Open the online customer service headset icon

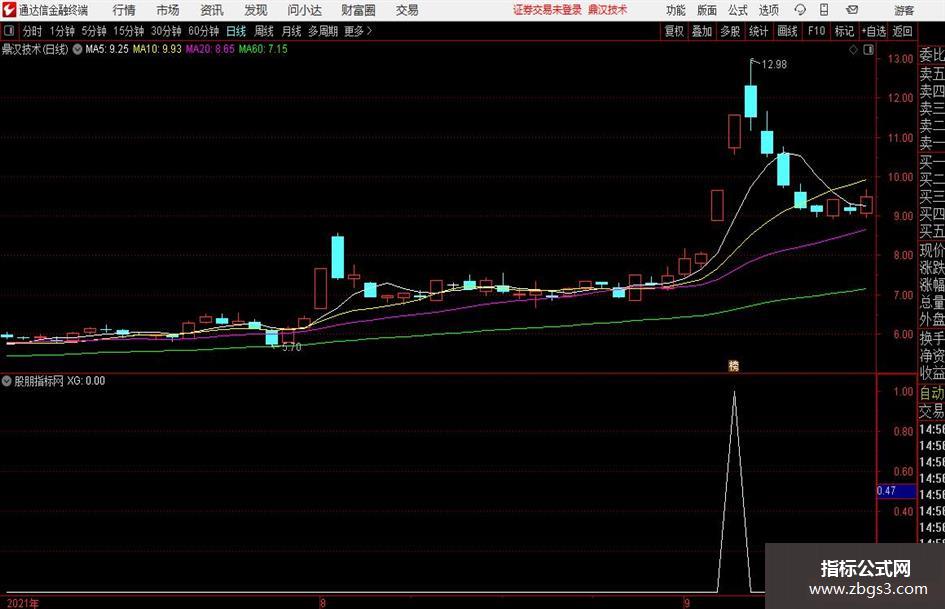(x=800, y=10)
